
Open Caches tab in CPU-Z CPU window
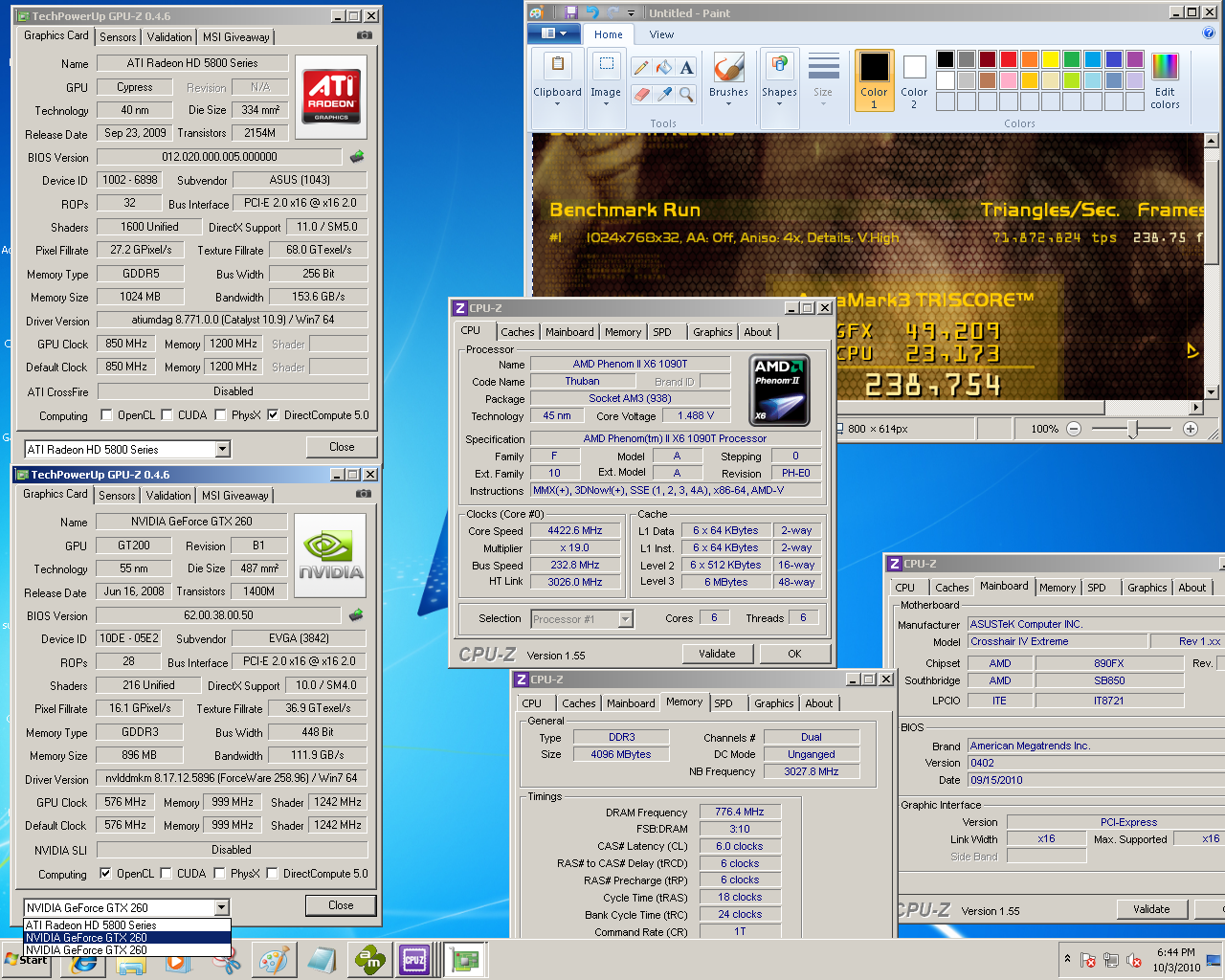[x=518, y=332]
